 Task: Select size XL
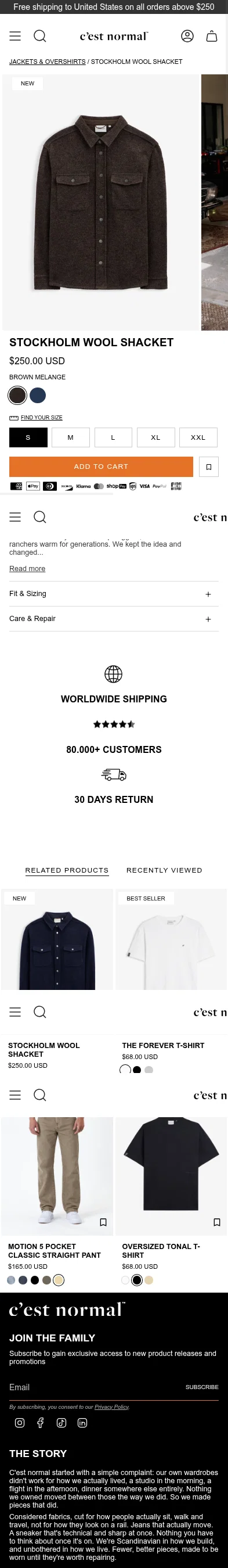coord(155,437)
